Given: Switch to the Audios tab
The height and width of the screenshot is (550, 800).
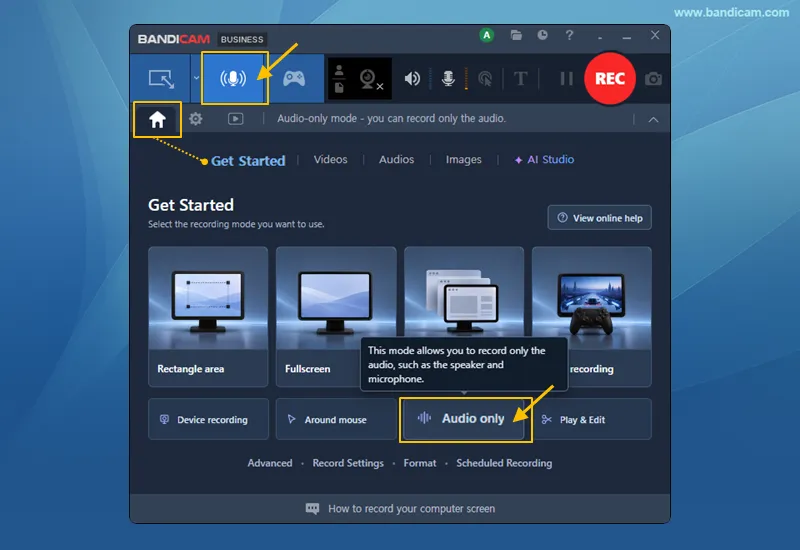Looking at the screenshot, I should [x=396, y=160].
